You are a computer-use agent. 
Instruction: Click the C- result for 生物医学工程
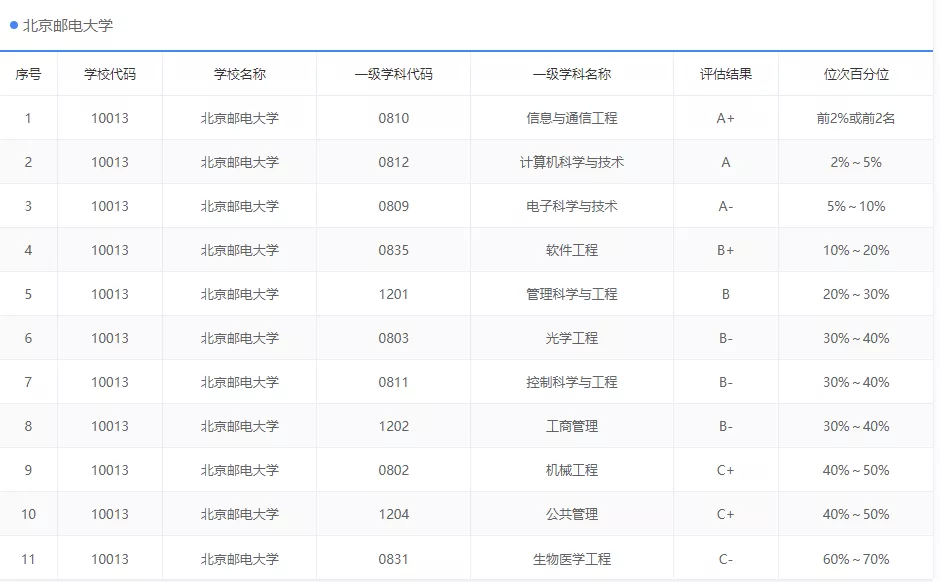(x=726, y=557)
